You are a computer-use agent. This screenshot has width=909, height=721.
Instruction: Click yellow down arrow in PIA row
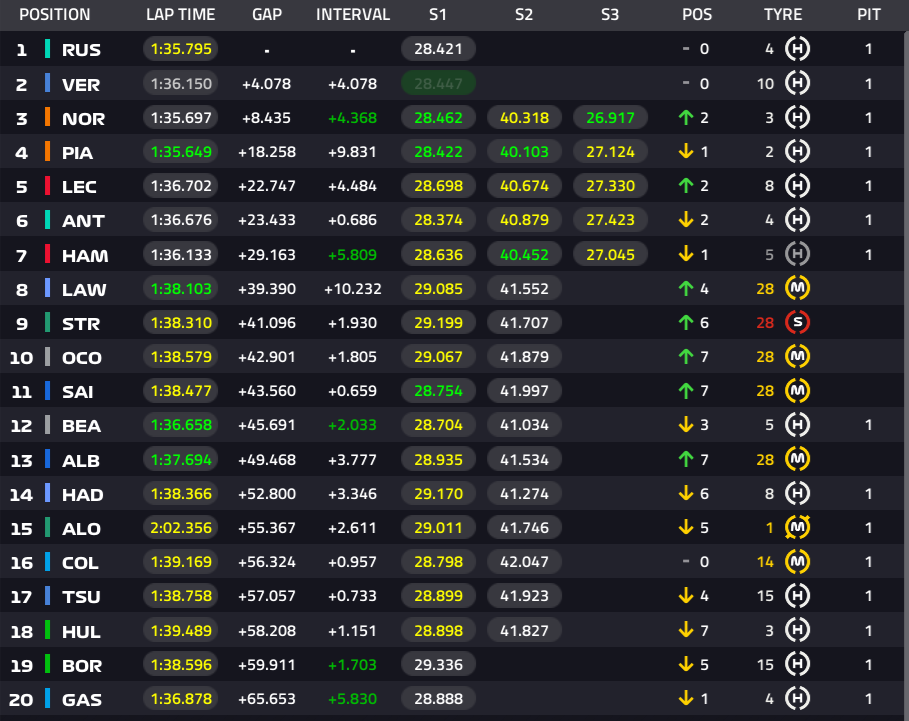[x=686, y=152]
